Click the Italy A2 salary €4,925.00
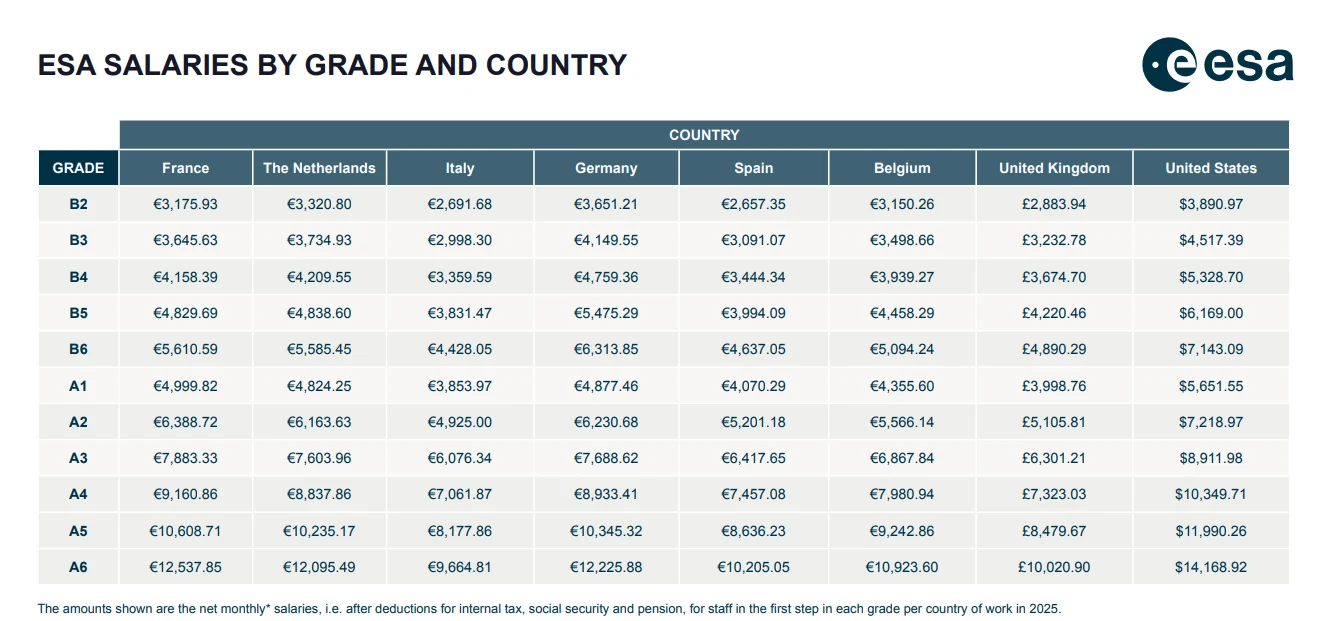Image resolution: width=1327 pixels, height=621 pixels. (460, 422)
